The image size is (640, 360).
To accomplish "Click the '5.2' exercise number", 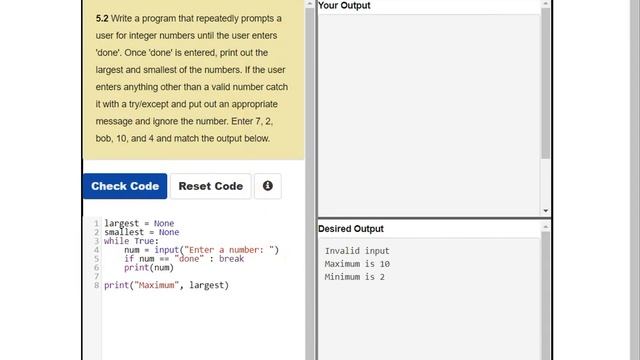I will click(102, 19).
